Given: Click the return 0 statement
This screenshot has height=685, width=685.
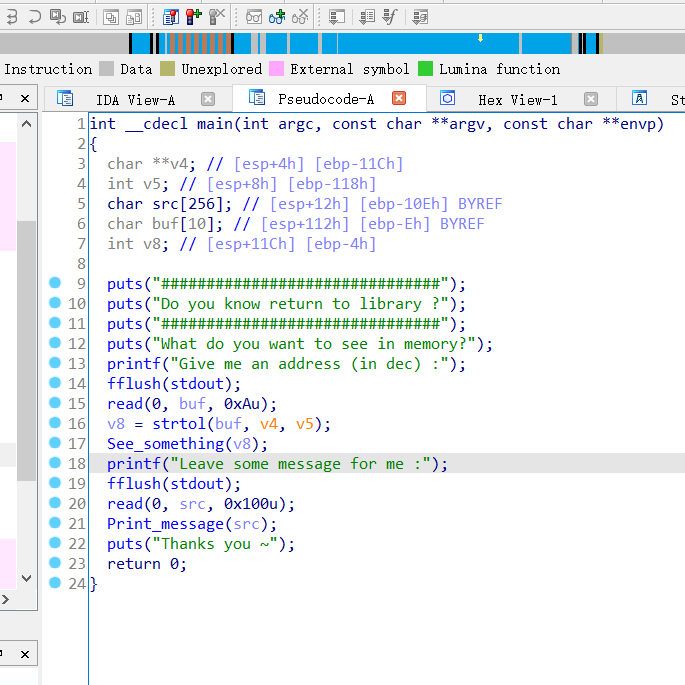Looking at the screenshot, I should (x=147, y=564).
